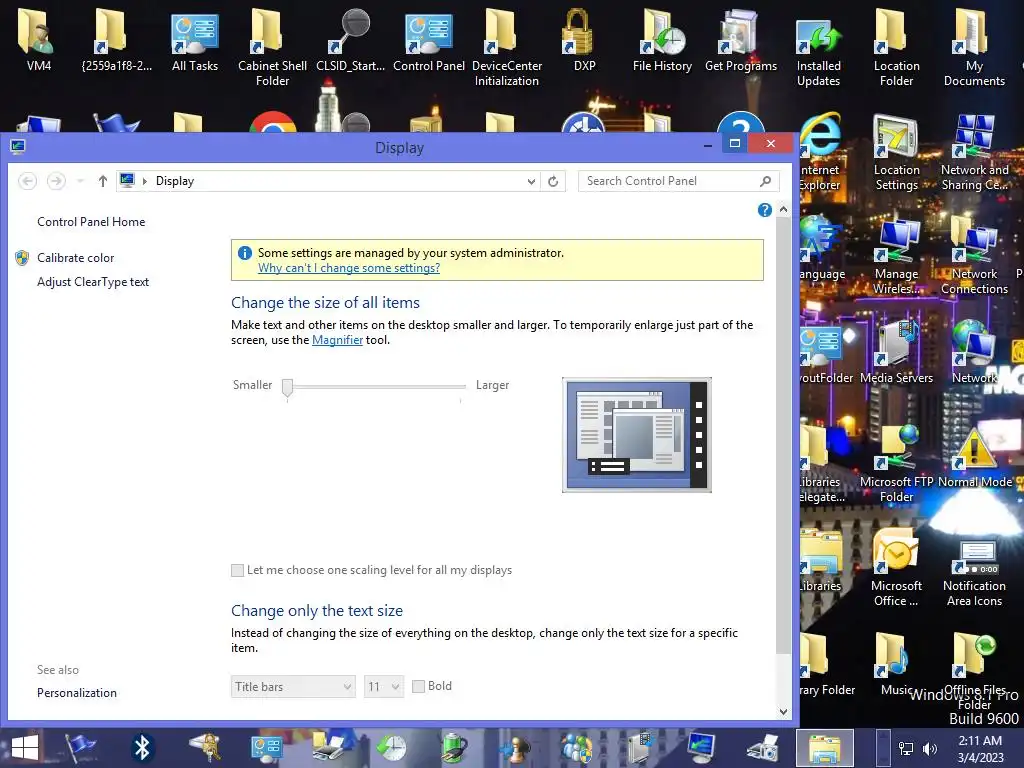Open the Control Panel desktop shortcut
This screenshot has height=768, width=1024.
tap(428, 41)
